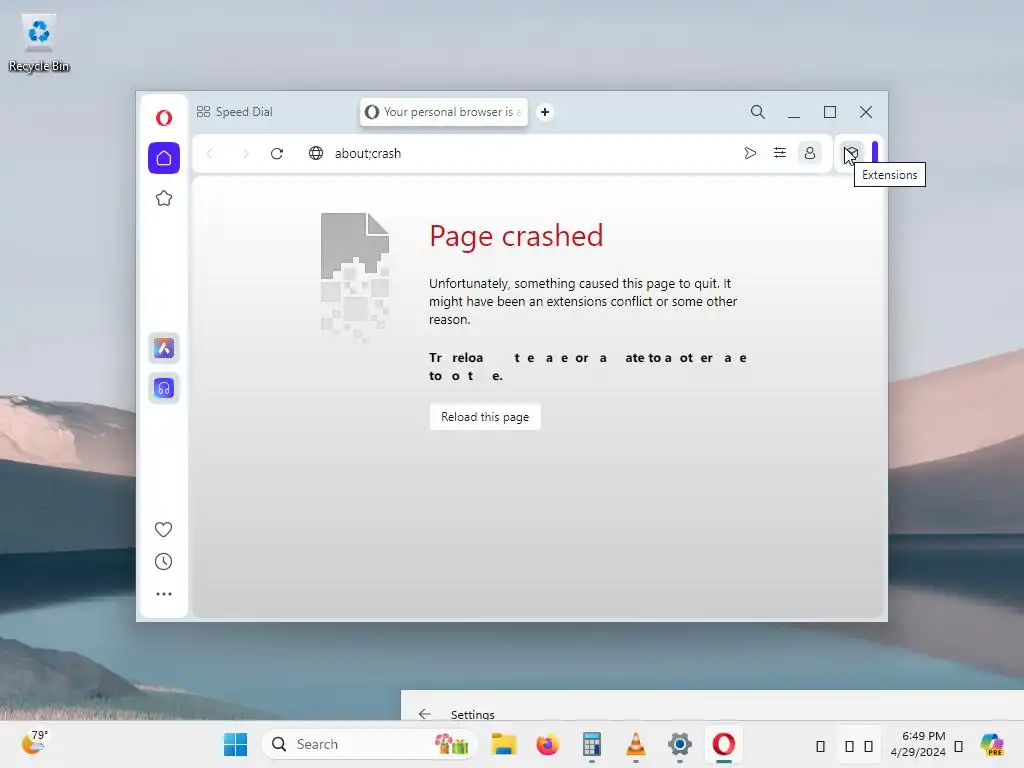1024x768 pixels.
Task: Click the back arrow in Settings window
Action: [x=424, y=714]
